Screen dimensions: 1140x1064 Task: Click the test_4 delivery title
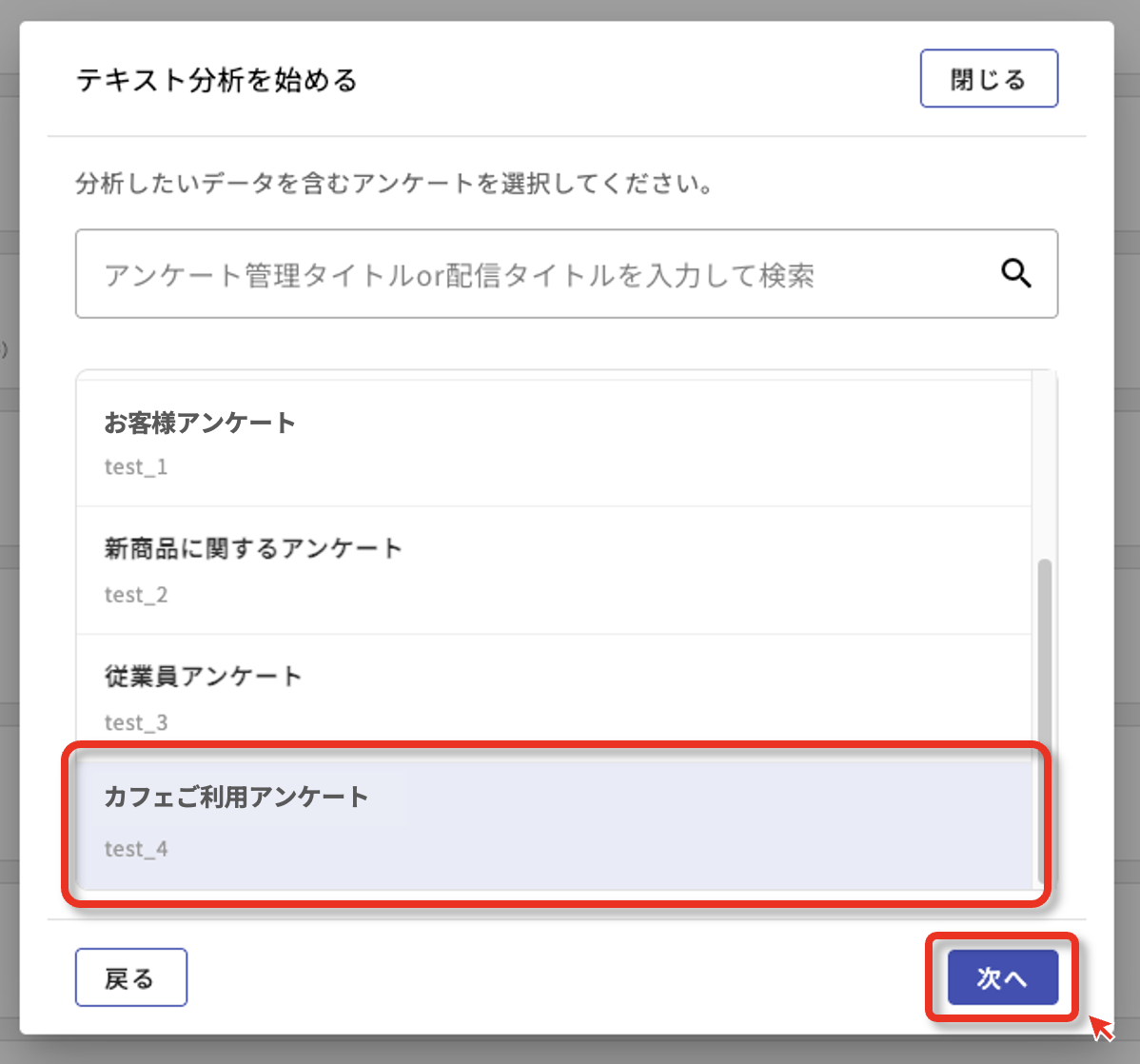click(136, 849)
